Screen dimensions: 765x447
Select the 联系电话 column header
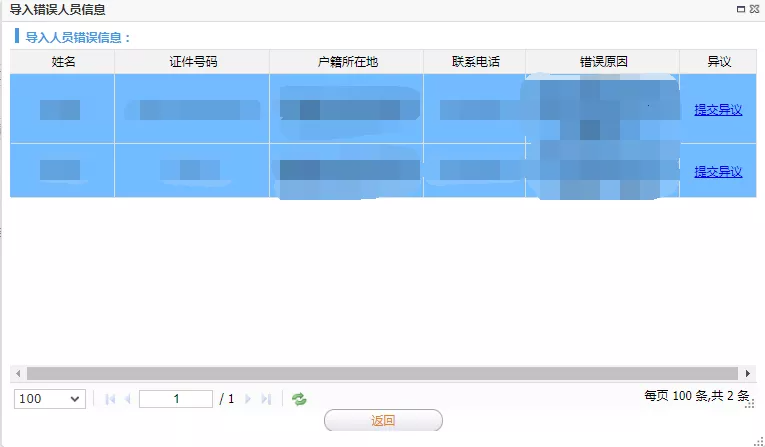click(x=474, y=62)
